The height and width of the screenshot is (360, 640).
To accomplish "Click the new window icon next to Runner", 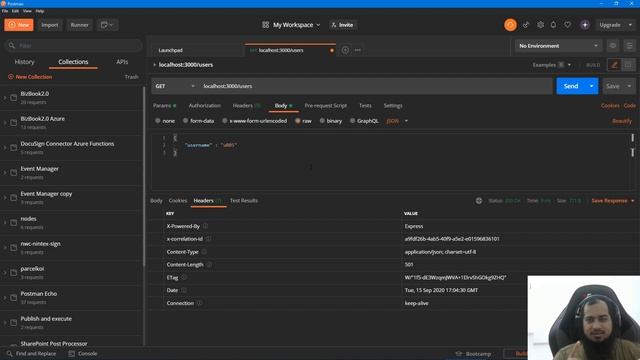I will pyautogui.click(x=107, y=25).
